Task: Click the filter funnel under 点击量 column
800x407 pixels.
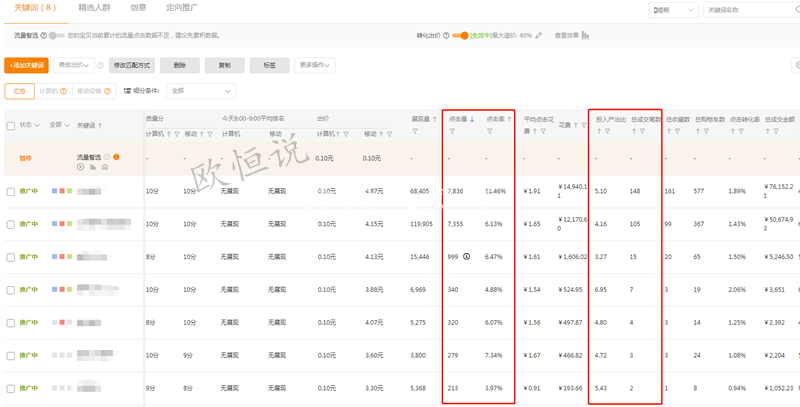Action: tap(453, 132)
